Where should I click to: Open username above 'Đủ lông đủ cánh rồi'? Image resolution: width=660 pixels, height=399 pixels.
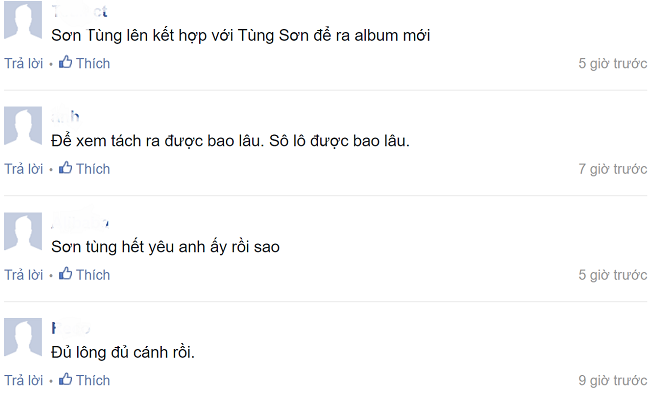pos(70,328)
